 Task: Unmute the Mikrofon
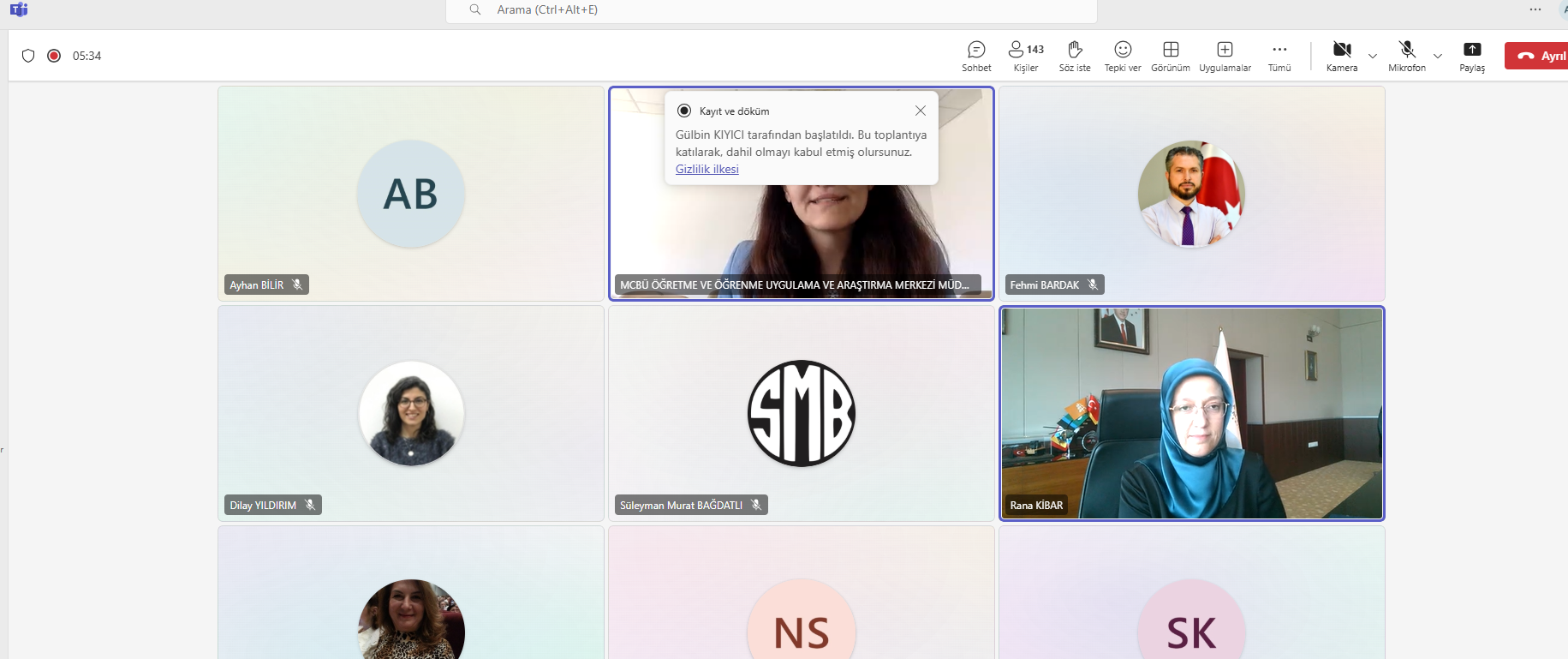pyautogui.click(x=1407, y=57)
